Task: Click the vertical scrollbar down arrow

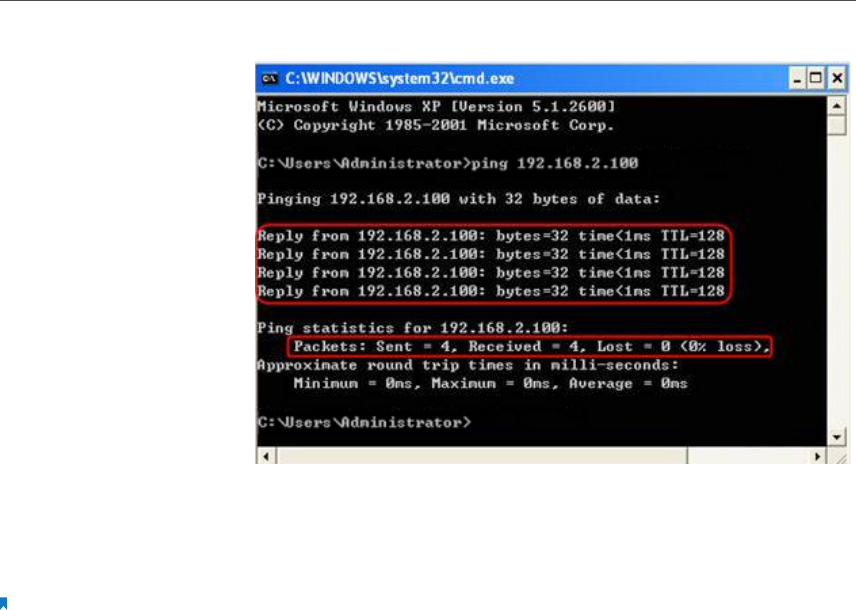Action: (x=836, y=437)
